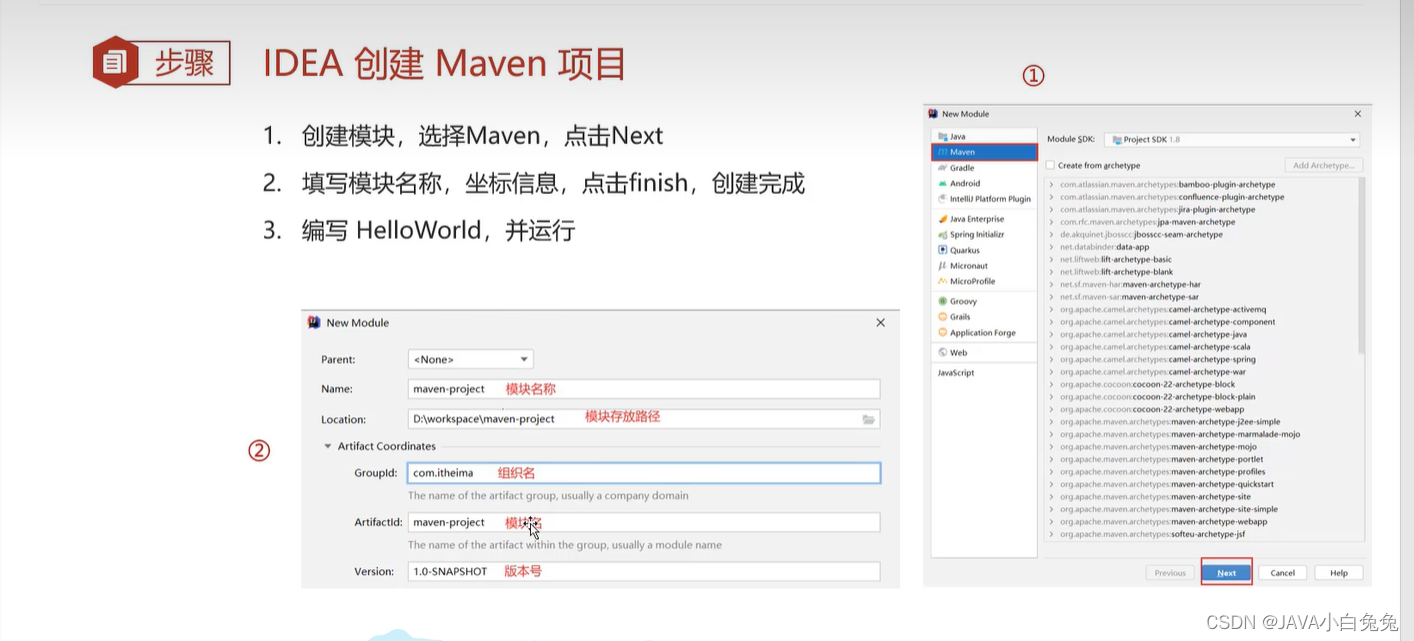Select maven-archetype-site-simple entry
1414x641 pixels.
point(1169,509)
